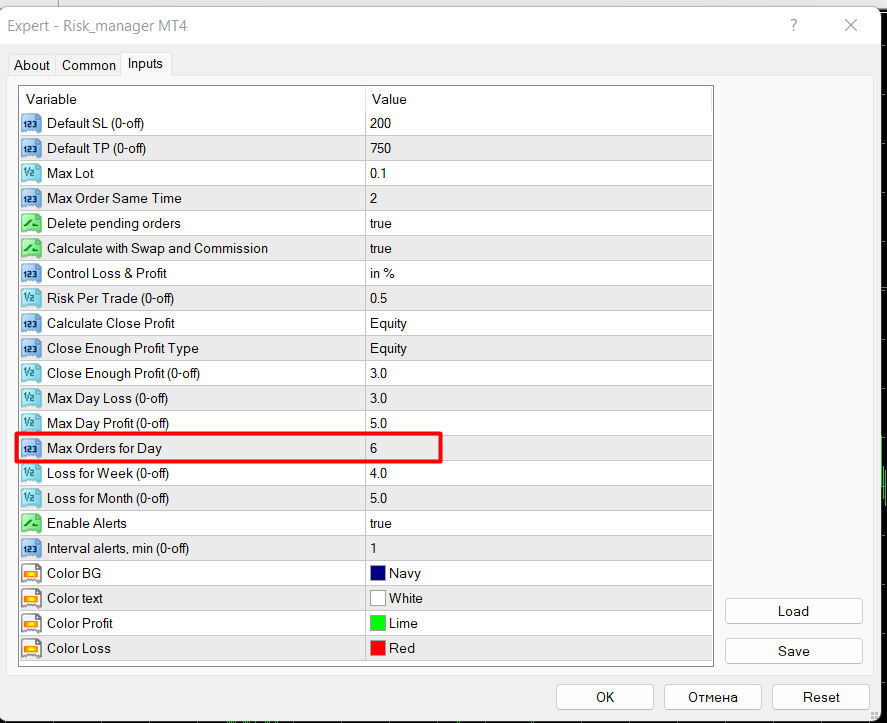Pick the Lime color swatch
887x723 pixels.
click(378, 623)
